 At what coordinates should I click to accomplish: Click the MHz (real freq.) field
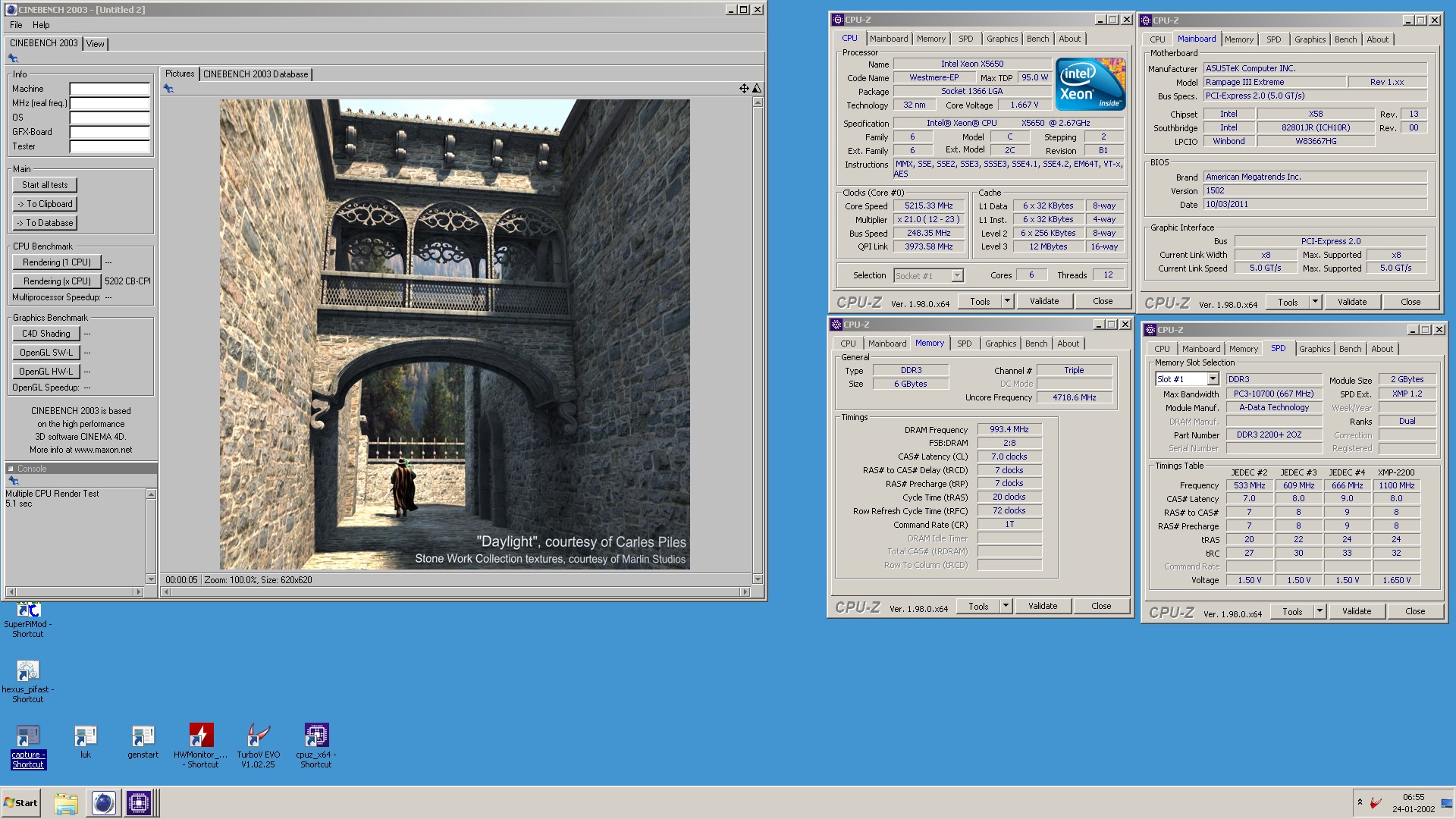[110, 103]
